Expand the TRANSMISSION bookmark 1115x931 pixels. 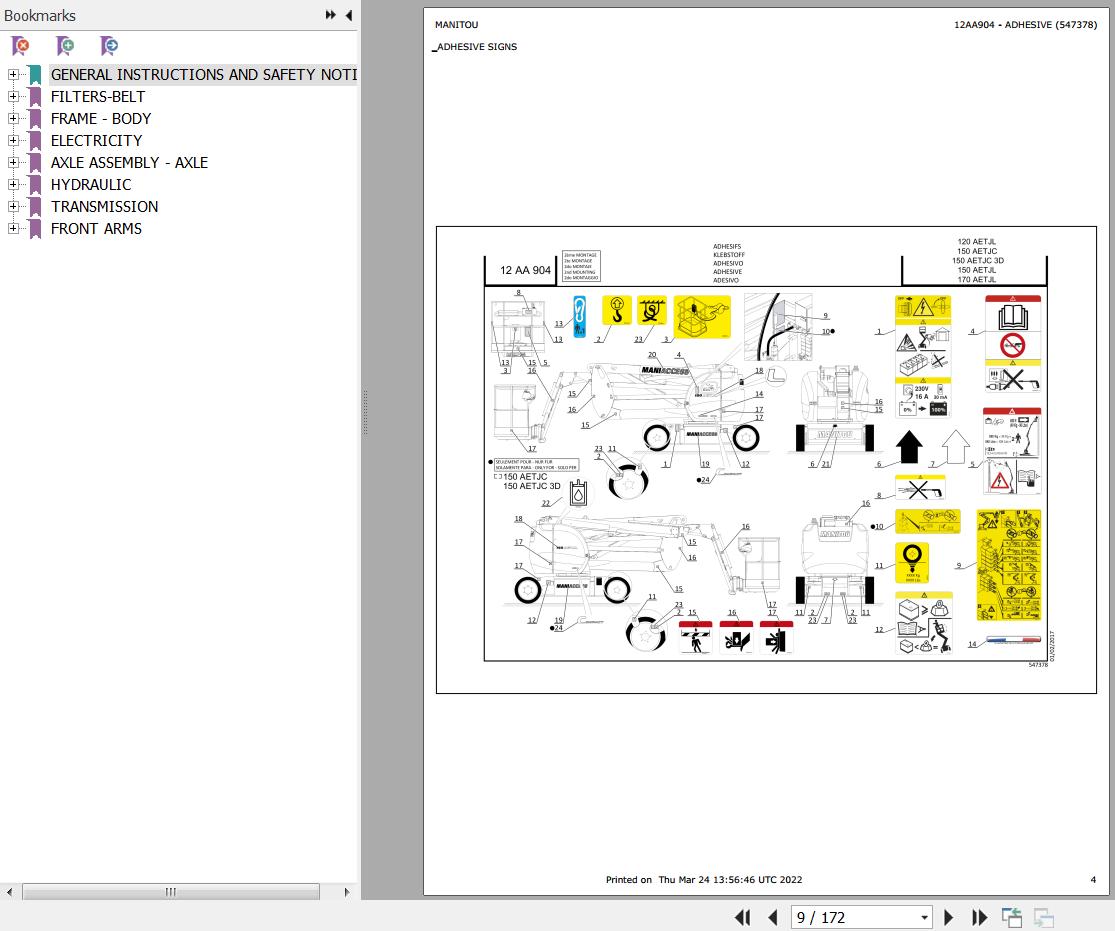(13, 206)
